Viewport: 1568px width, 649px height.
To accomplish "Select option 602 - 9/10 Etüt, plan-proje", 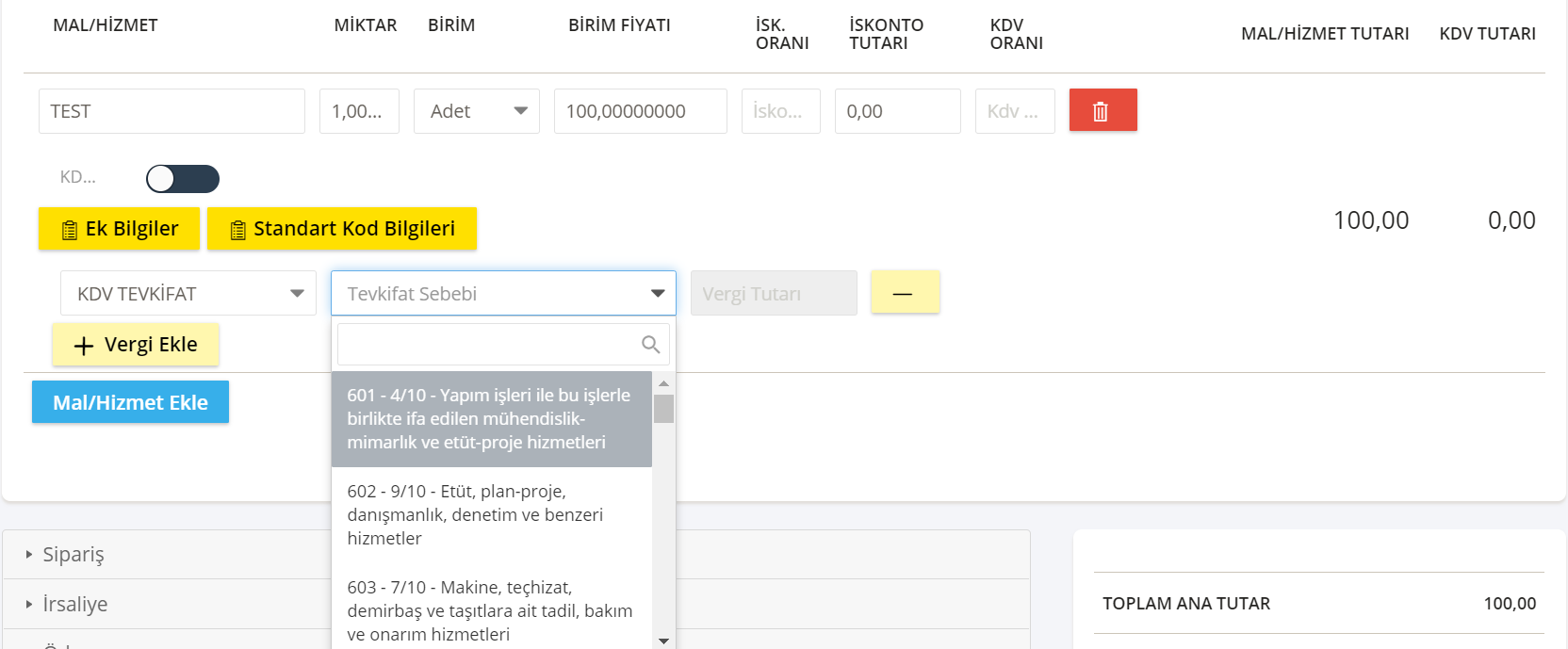I will pos(491,515).
